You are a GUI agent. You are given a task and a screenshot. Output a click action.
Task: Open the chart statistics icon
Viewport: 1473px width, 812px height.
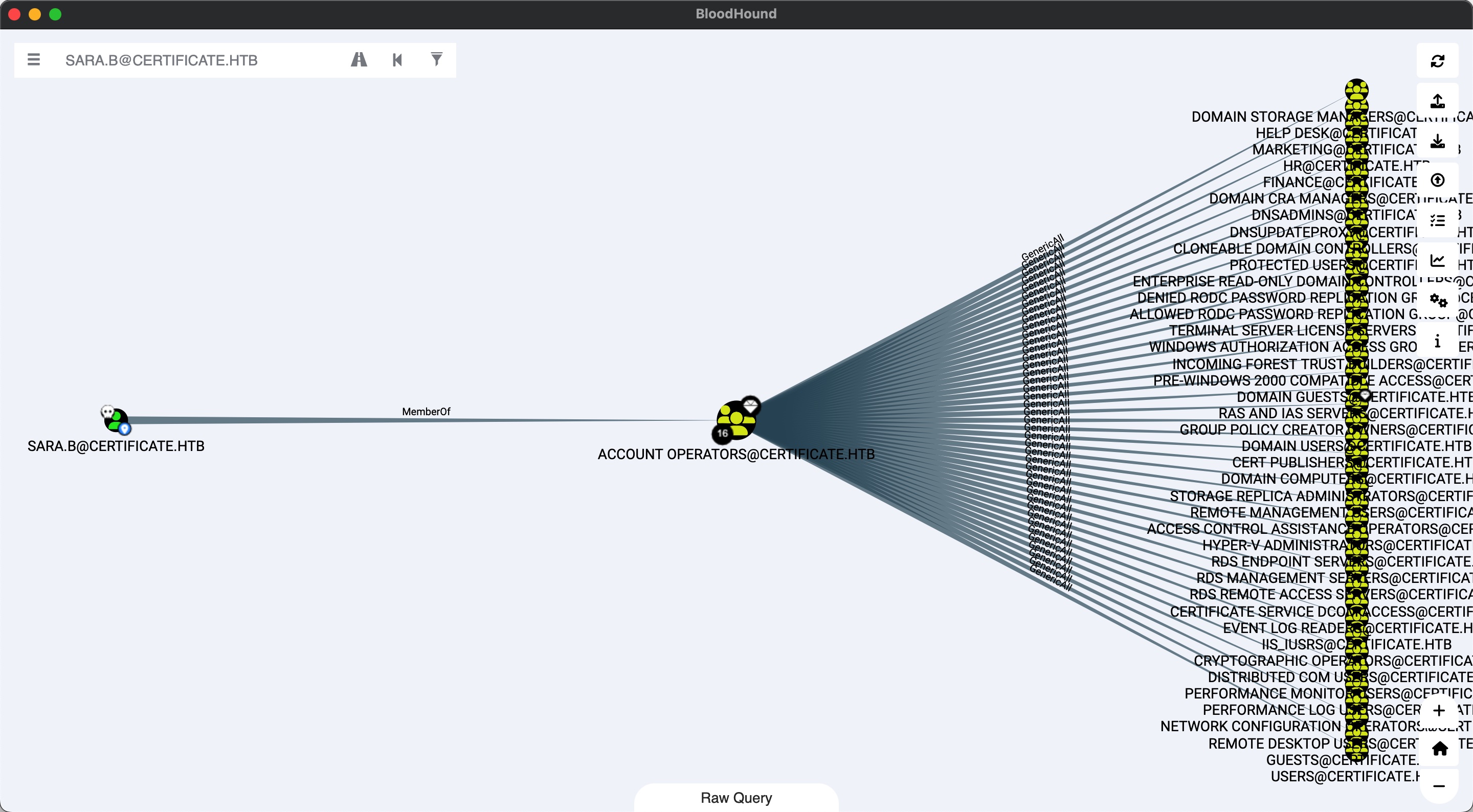tap(1438, 261)
